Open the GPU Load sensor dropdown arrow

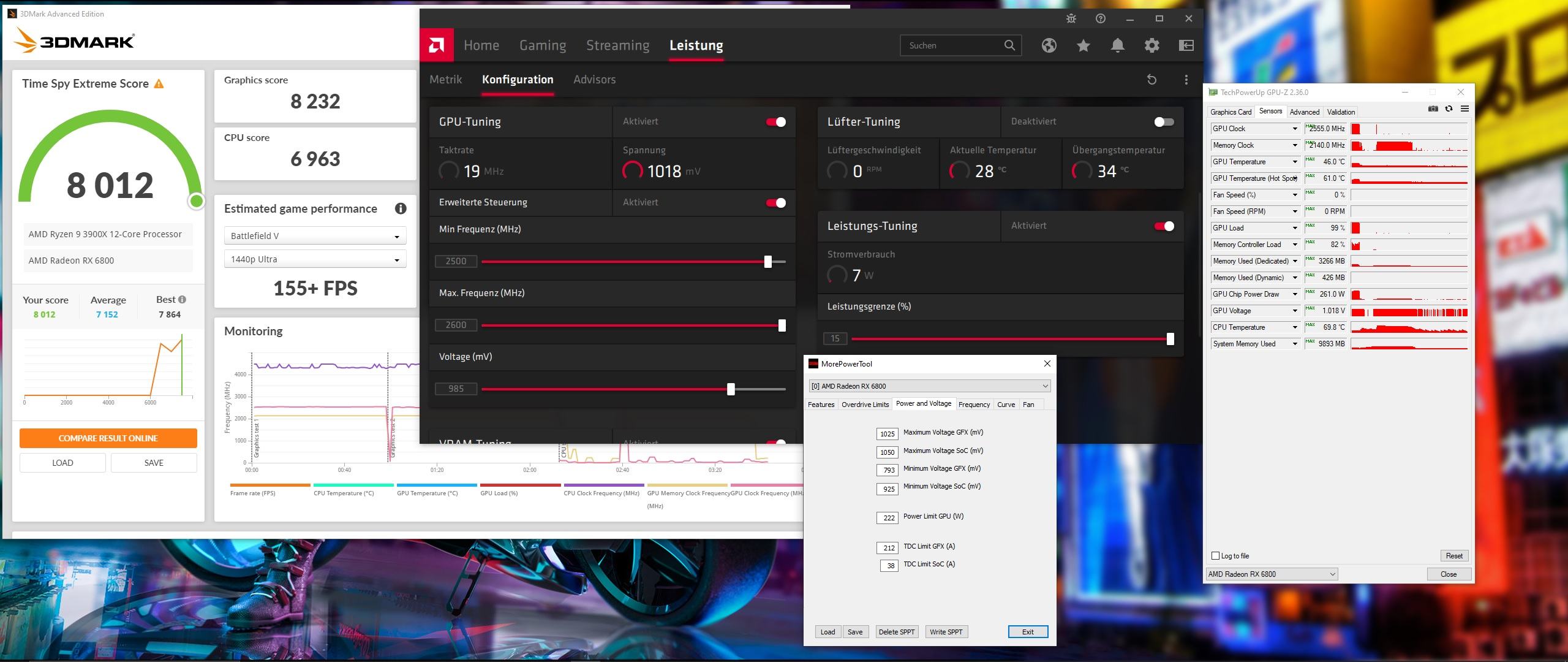coord(1295,228)
